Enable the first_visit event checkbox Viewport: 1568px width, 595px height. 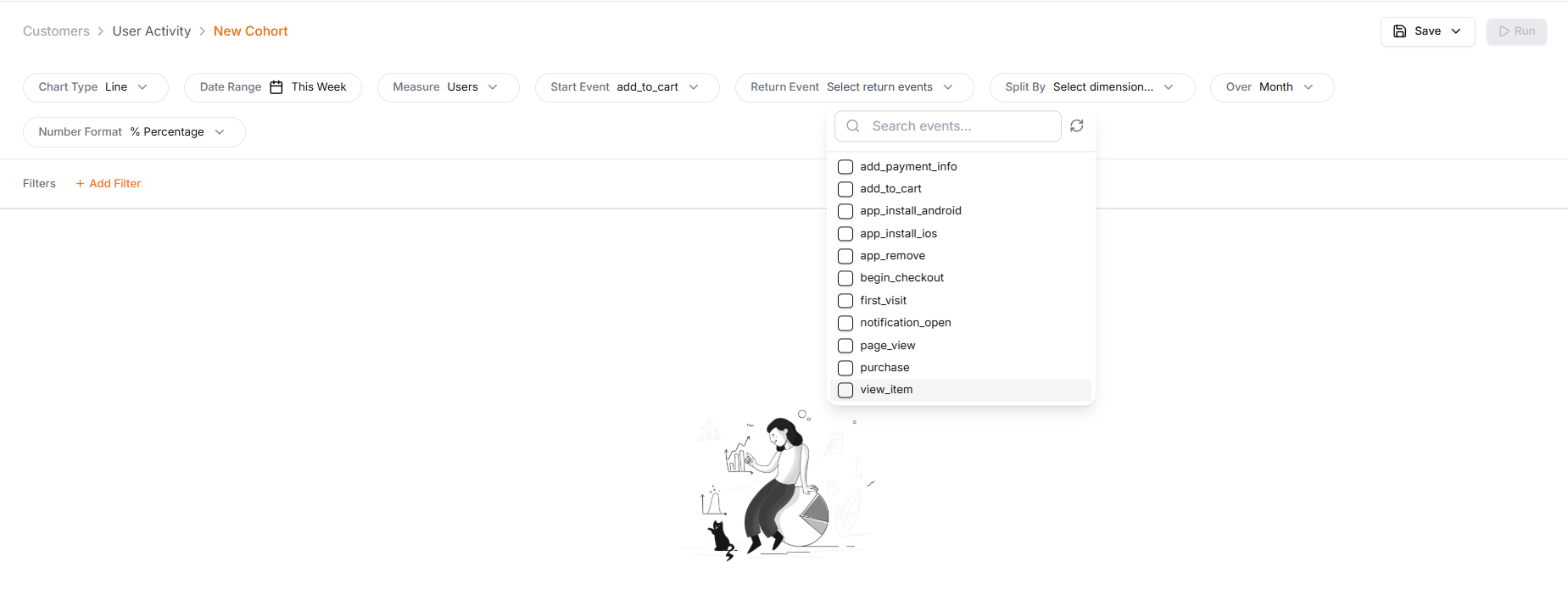(845, 301)
